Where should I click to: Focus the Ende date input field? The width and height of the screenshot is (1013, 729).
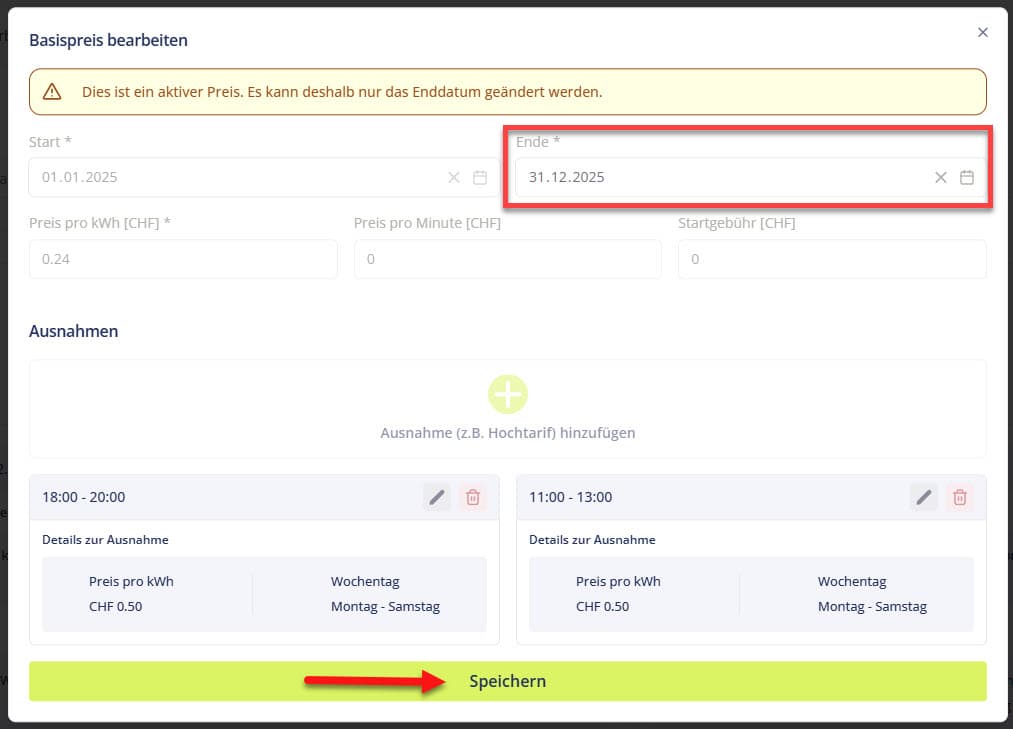click(x=720, y=177)
